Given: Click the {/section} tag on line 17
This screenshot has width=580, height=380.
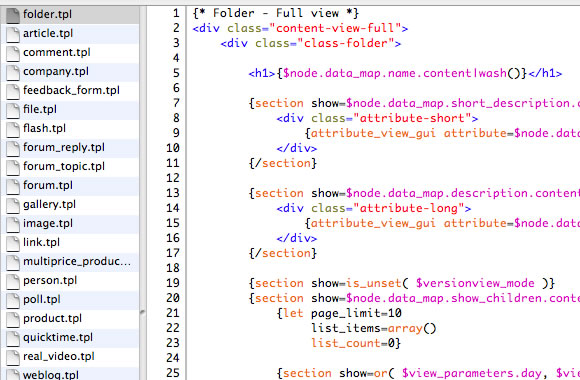Looking at the screenshot, I should [283, 253].
